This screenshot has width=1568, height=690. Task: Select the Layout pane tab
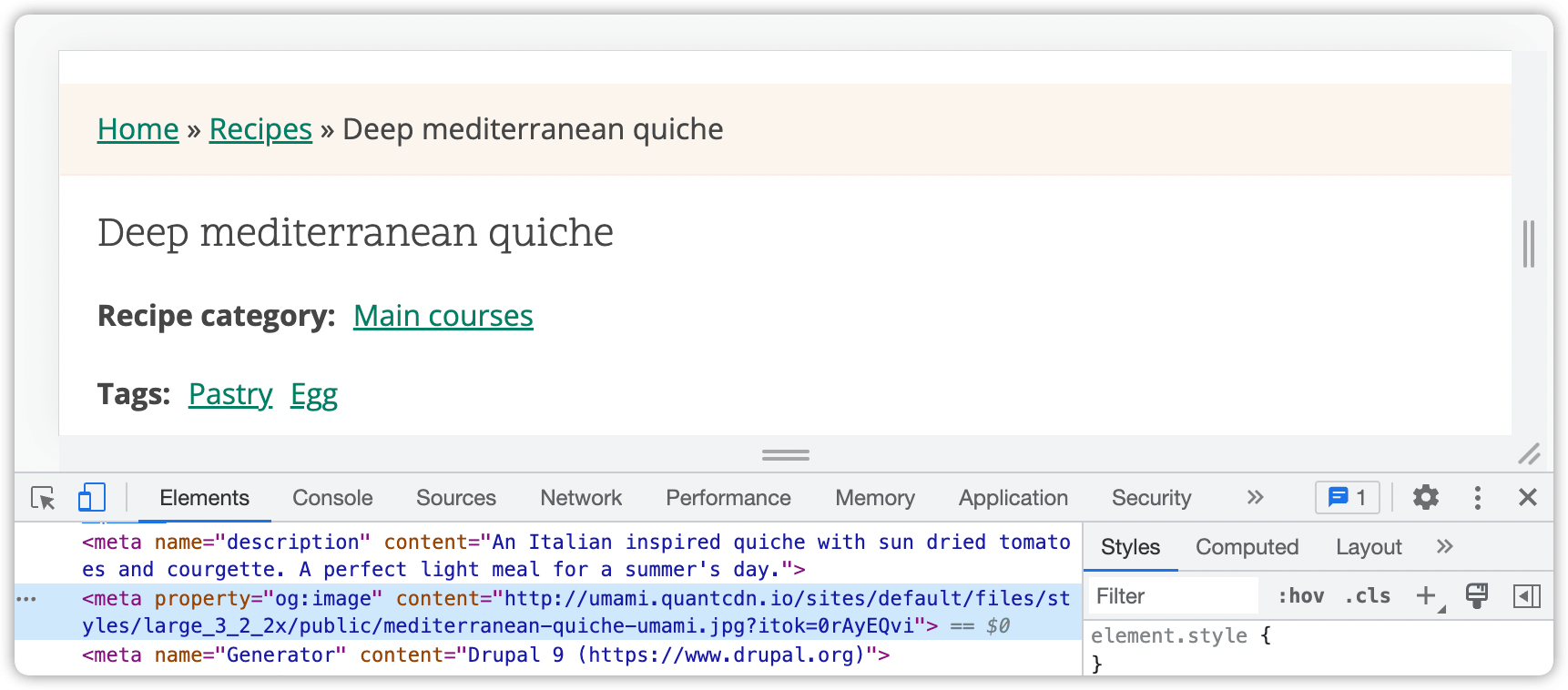1369,547
